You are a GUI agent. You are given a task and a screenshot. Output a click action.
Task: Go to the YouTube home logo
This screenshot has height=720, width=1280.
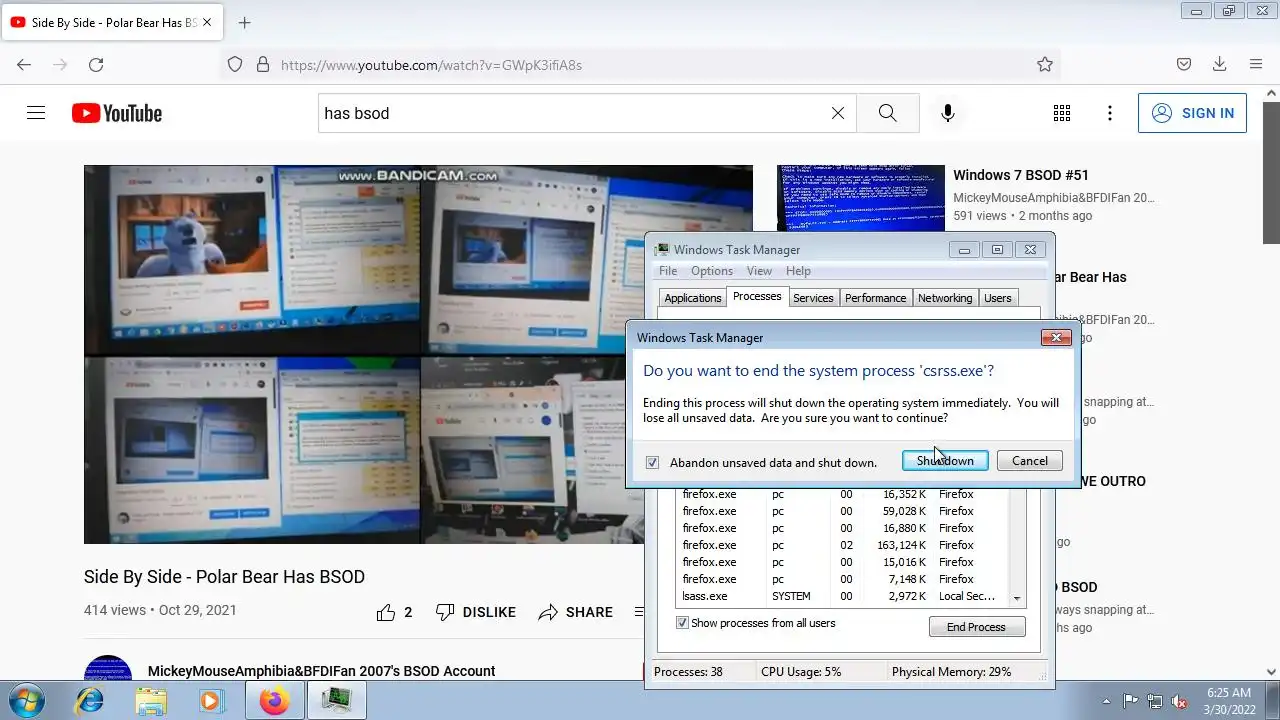pyautogui.click(x=117, y=113)
